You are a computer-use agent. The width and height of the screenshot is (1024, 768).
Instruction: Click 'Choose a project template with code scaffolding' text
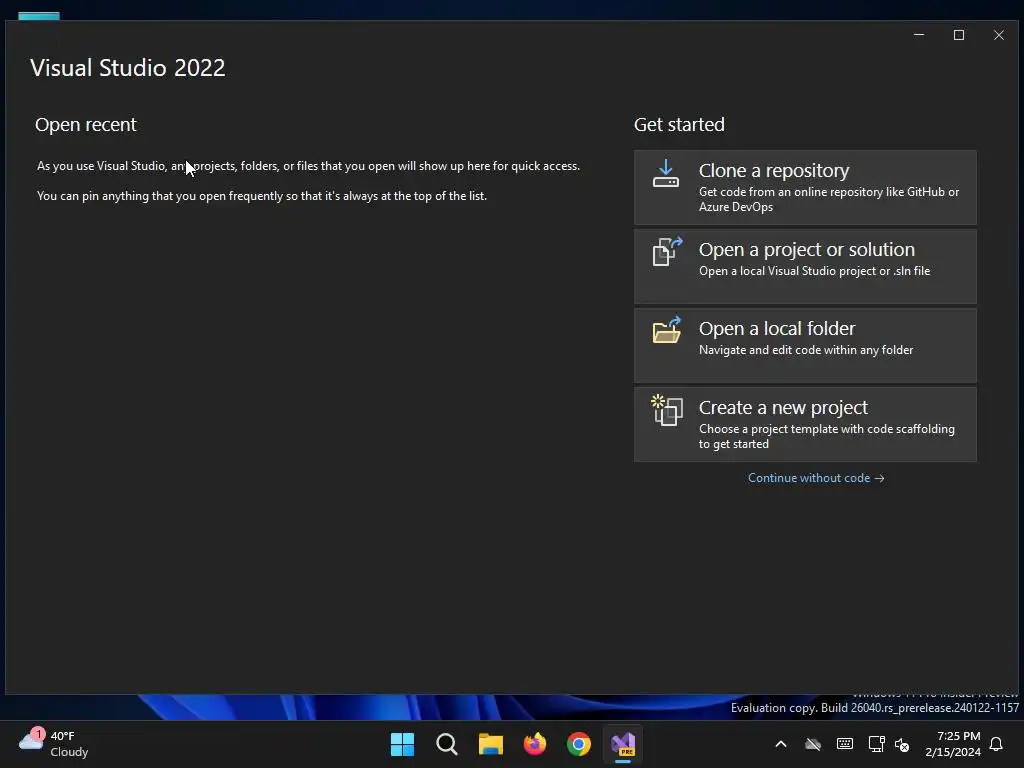[827, 436]
